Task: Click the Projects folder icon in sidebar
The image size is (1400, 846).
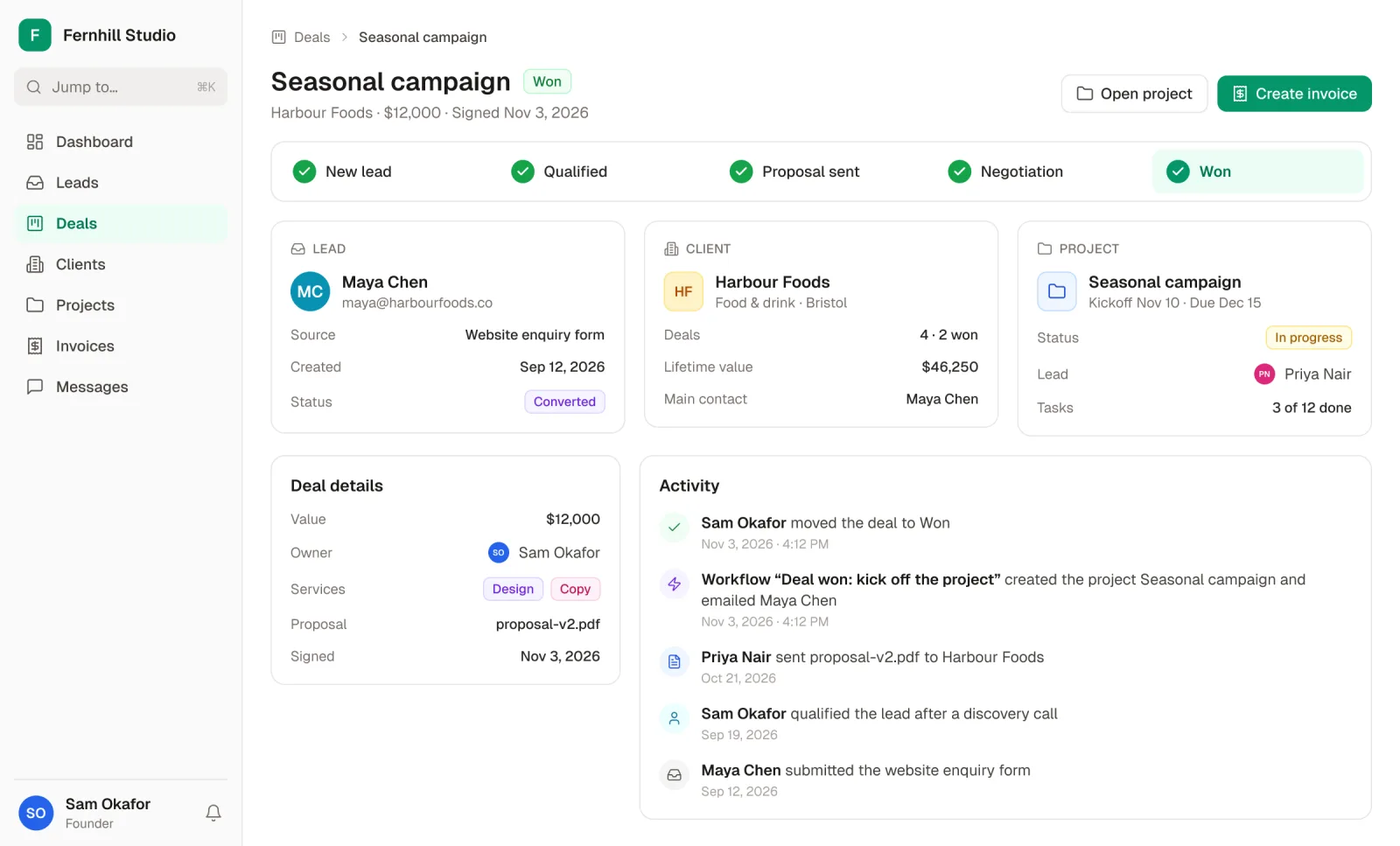Action: tap(35, 305)
